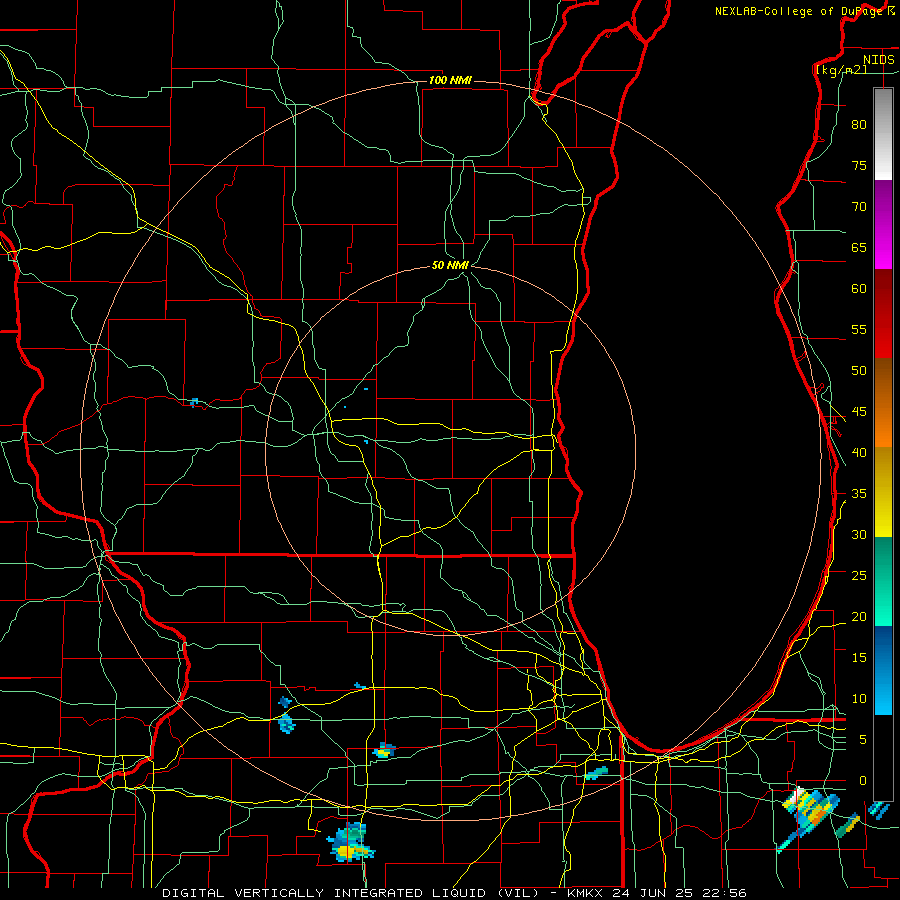Screen dimensions: 900x900
Task: Click the blue segment of the color bar
Action: pos(883,670)
